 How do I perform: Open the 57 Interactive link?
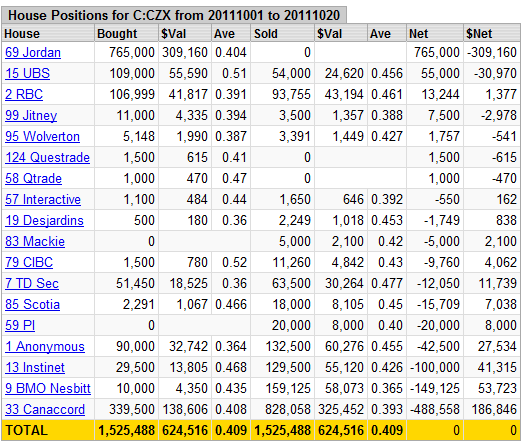coord(43,200)
